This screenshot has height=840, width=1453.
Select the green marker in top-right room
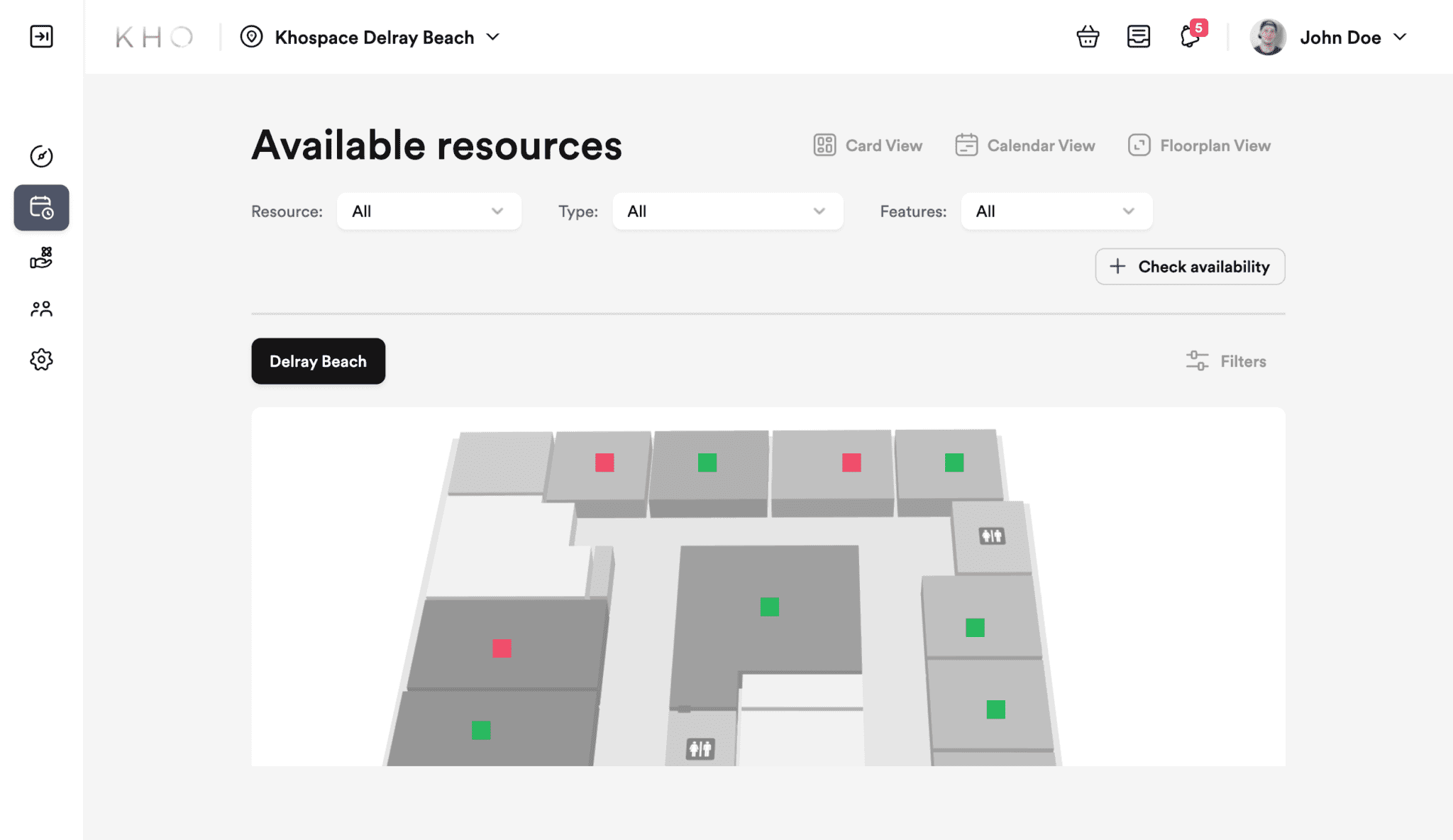(954, 463)
